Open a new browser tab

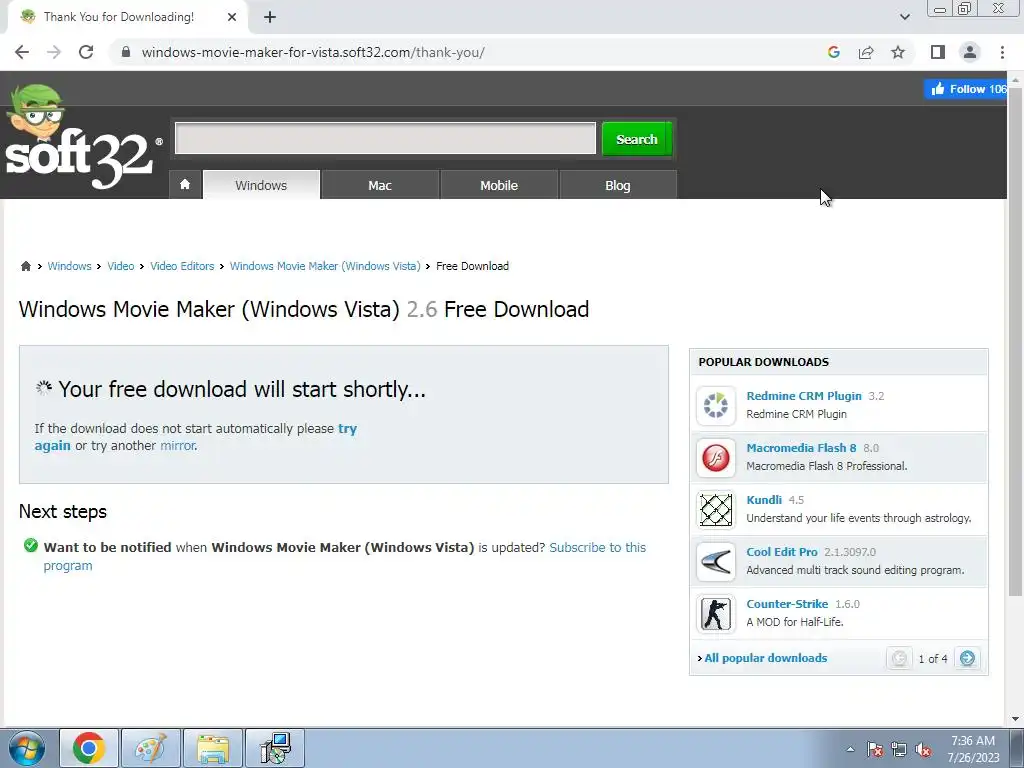pyautogui.click(x=270, y=17)
